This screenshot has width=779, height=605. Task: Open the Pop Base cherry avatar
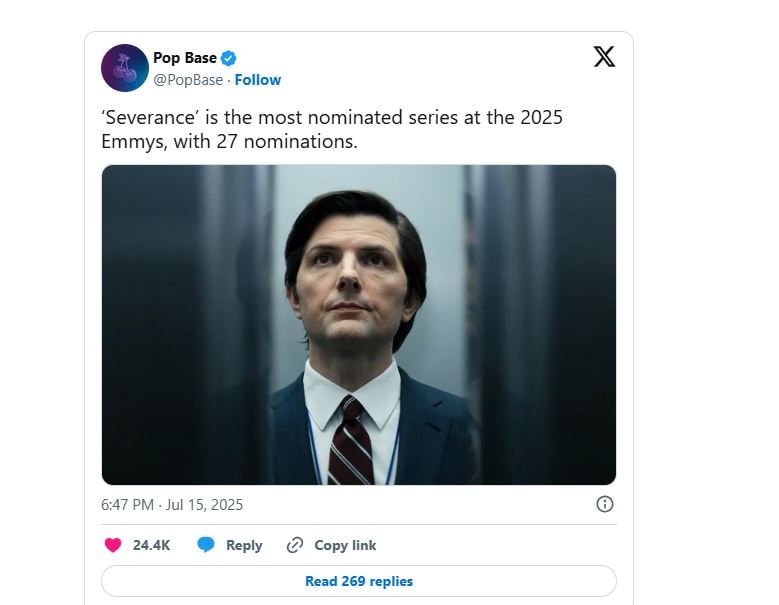pyautogui.click(x=125, y=68)
